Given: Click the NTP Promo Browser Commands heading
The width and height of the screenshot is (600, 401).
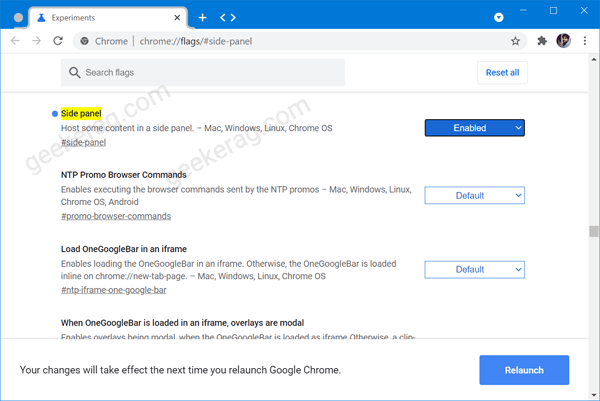Looking at the screenshot, I should (x=124, y=175).
